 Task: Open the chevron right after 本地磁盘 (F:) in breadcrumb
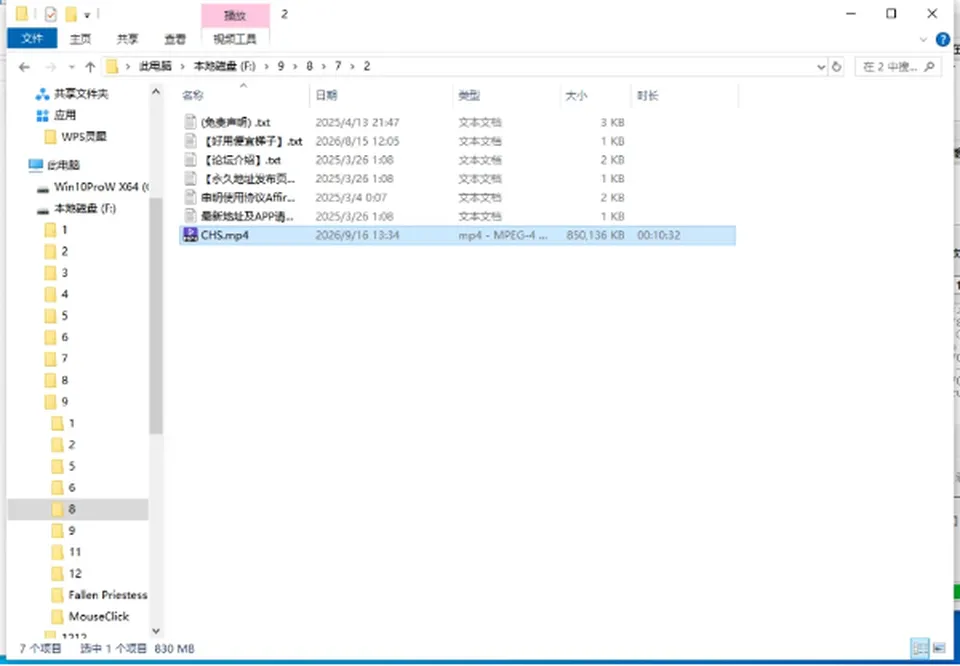point(266,67)
